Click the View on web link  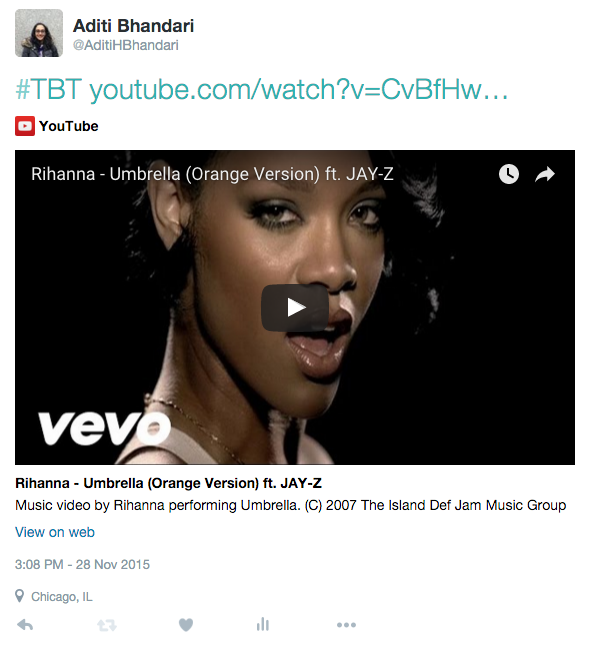coord(55,532)
